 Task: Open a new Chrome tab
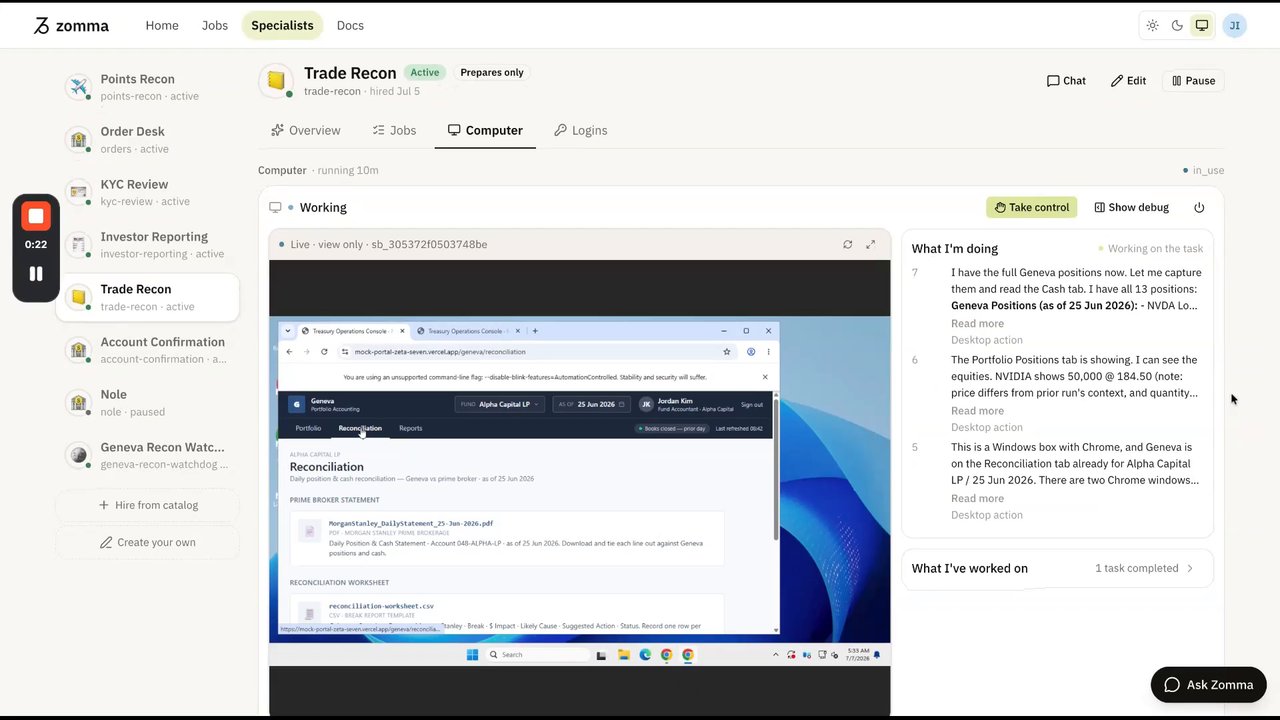click(x=535, y=331)
